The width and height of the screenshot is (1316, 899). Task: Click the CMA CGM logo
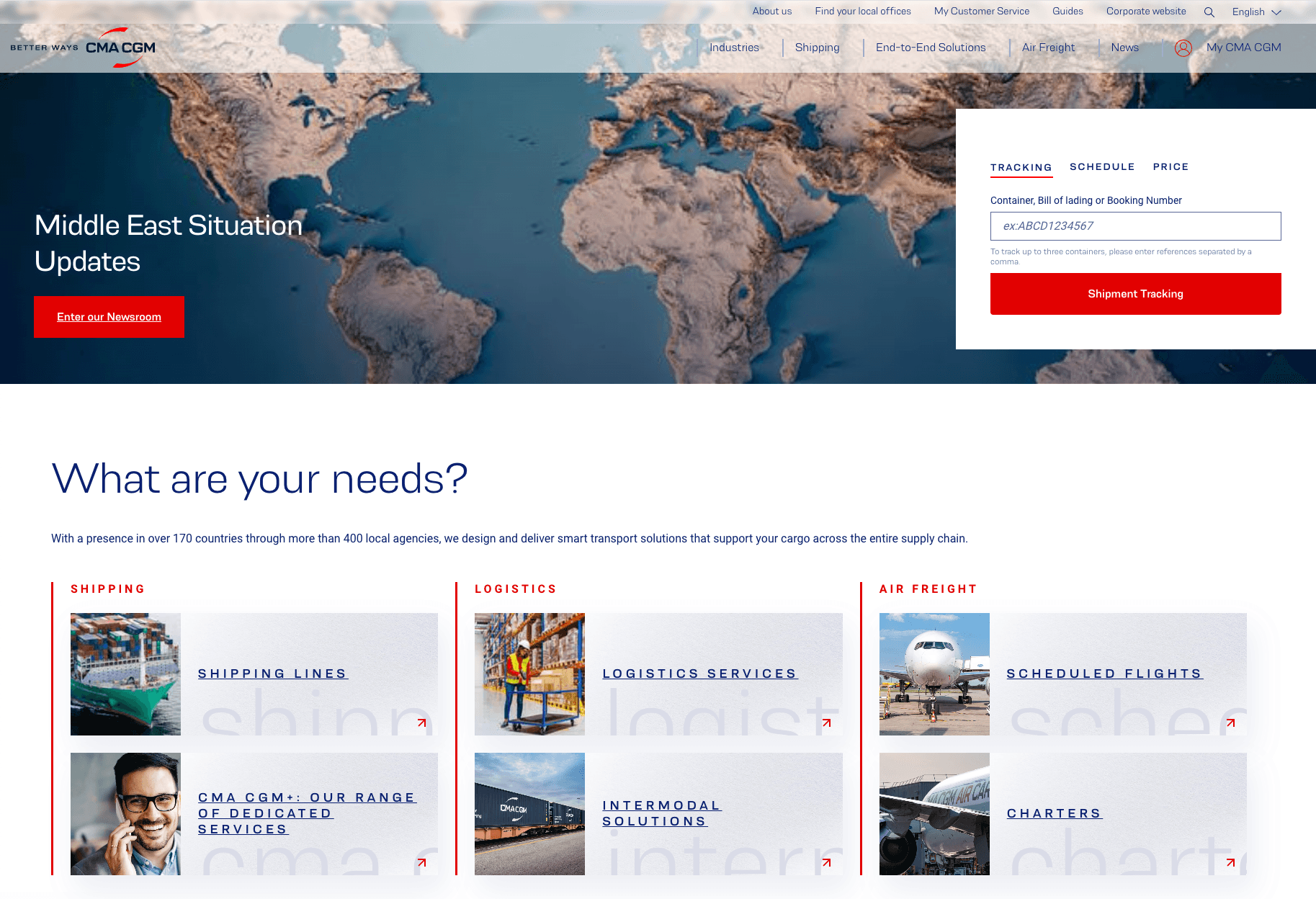tap(120, 48)
